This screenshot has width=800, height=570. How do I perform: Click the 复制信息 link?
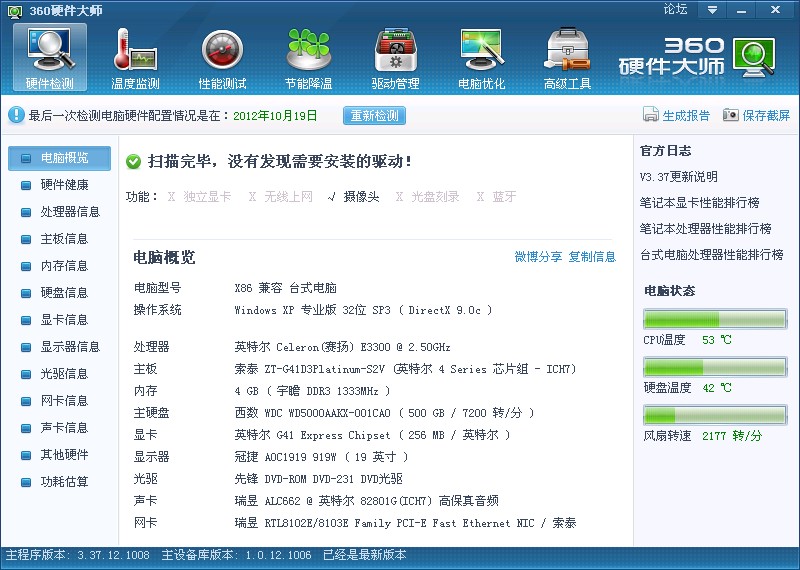tap(592, 257)
